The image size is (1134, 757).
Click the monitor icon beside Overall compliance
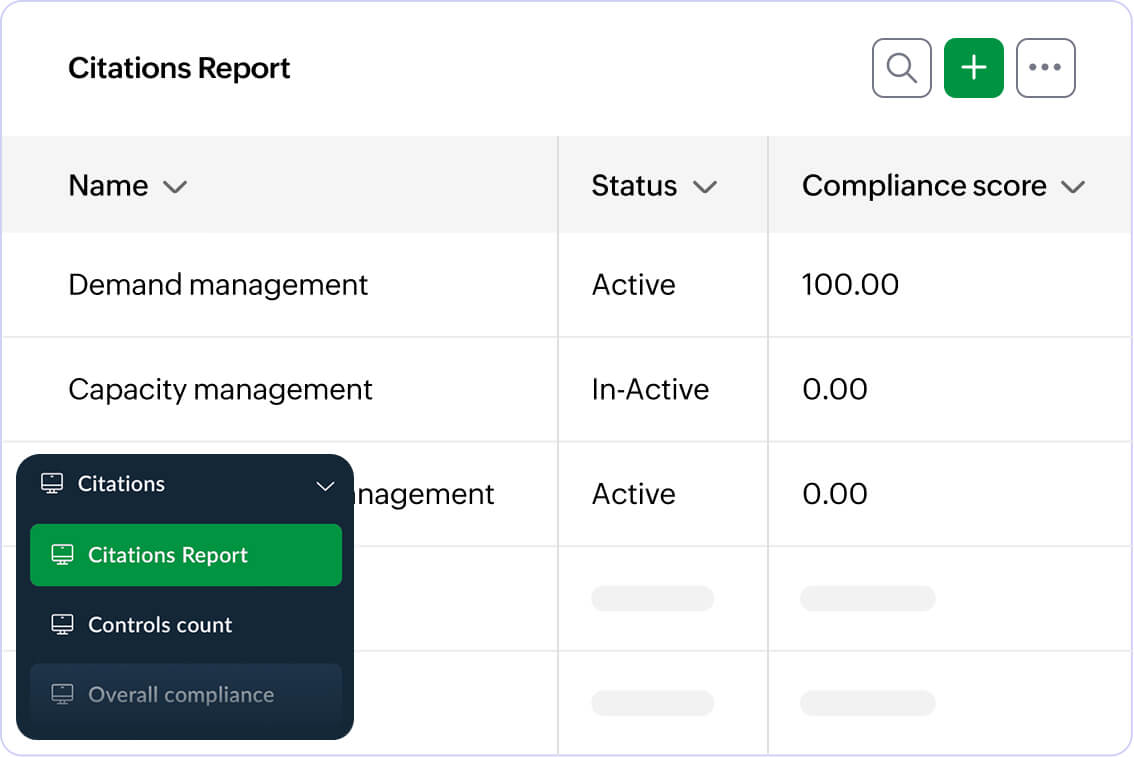coord(62,695)
